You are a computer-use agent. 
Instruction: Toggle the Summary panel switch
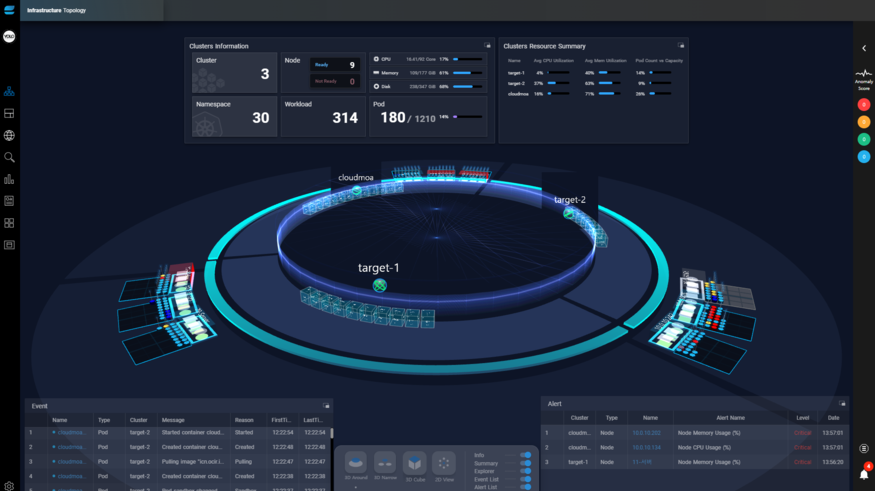tap(526, 463)
